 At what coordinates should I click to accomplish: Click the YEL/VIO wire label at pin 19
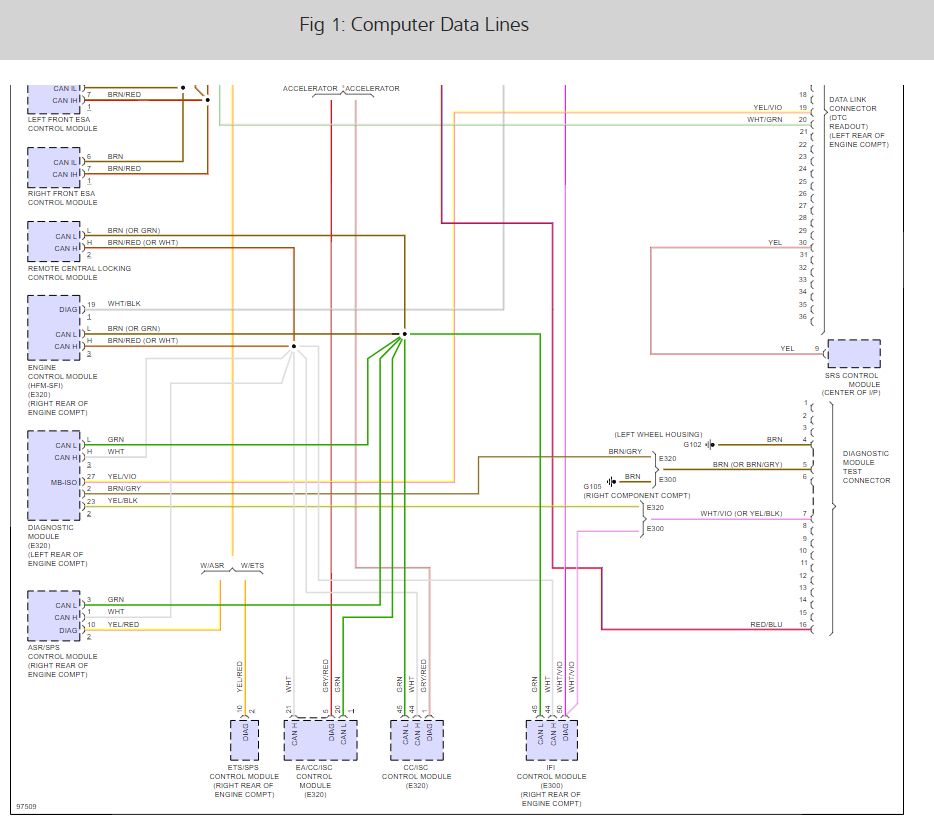point(767,107)
